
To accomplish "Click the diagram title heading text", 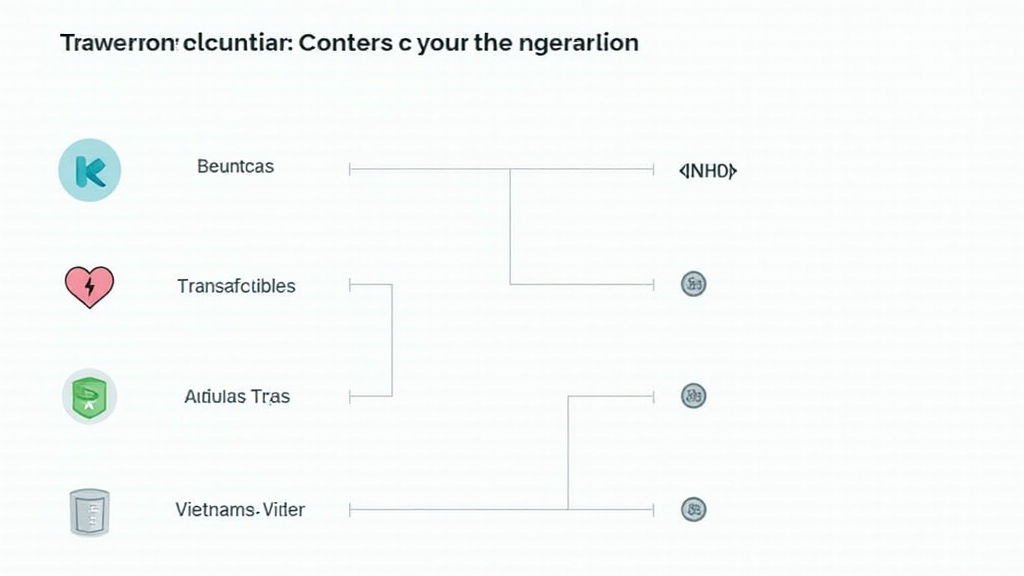I will point(349,43).
